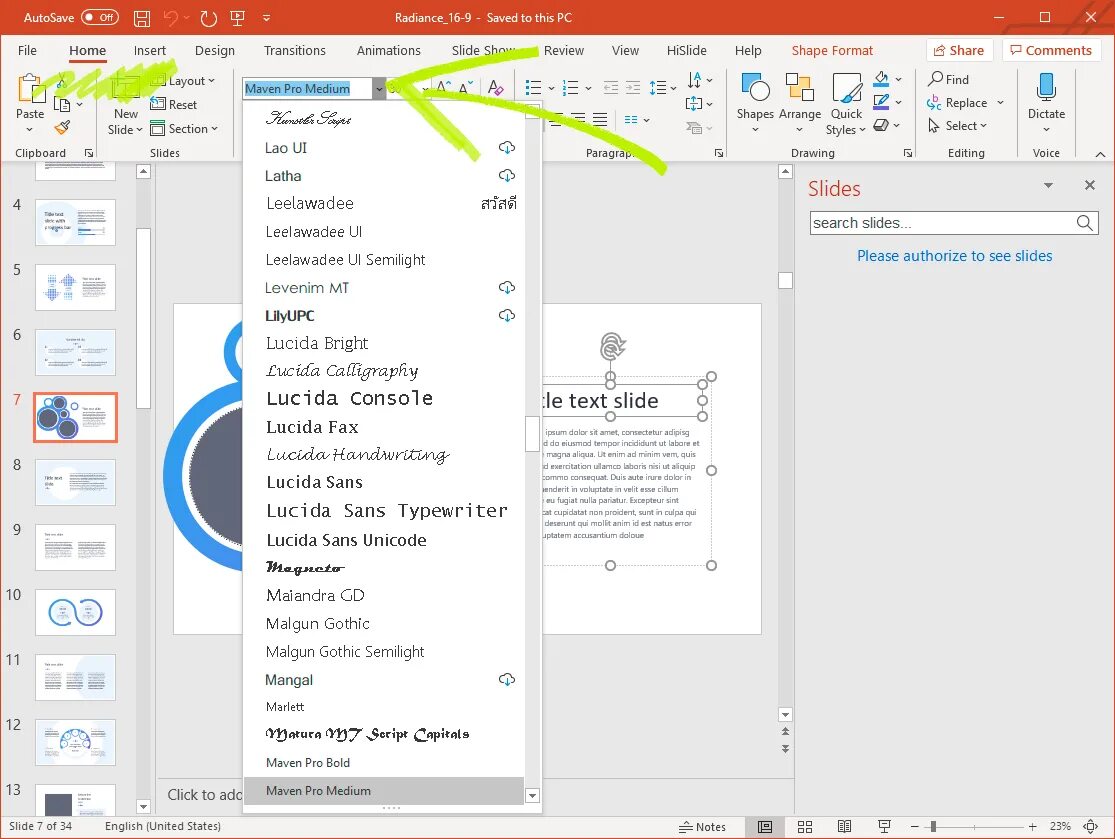Increase the list indent level

coord(633,87)
